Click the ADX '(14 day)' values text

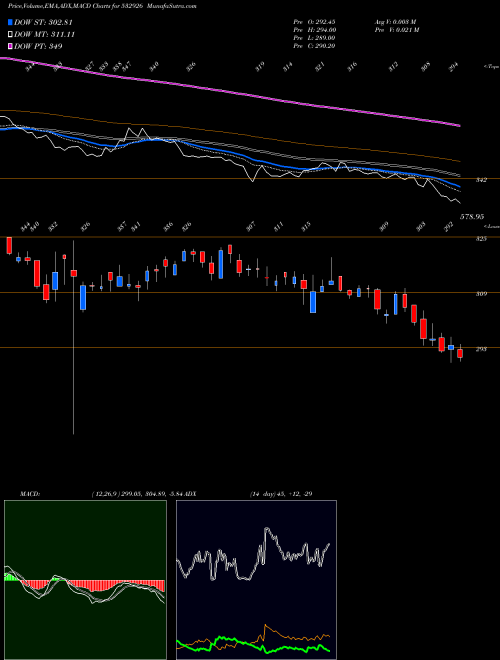pos(281,494)
